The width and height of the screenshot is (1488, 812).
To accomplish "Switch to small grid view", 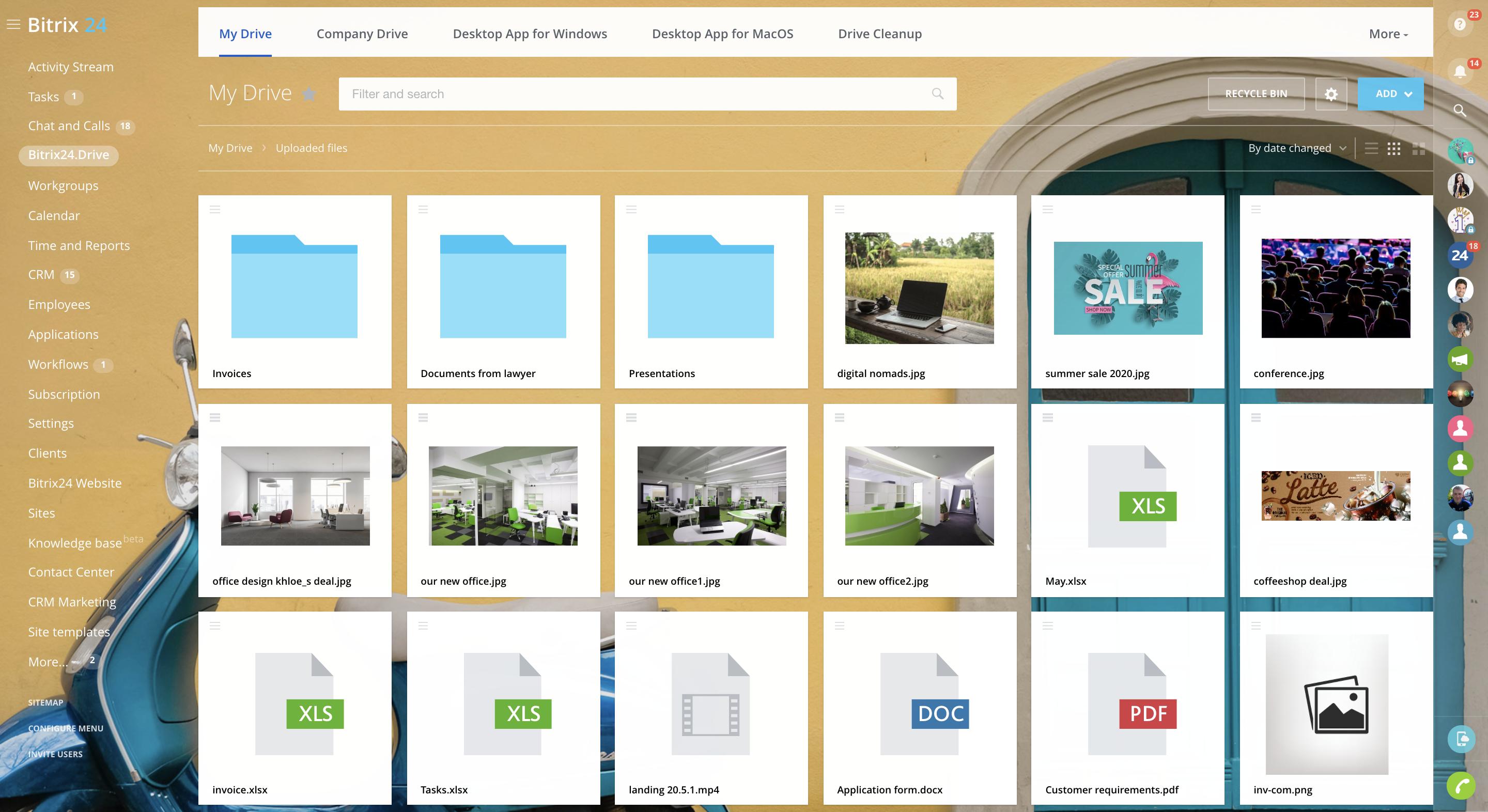I will [1394, 148].
